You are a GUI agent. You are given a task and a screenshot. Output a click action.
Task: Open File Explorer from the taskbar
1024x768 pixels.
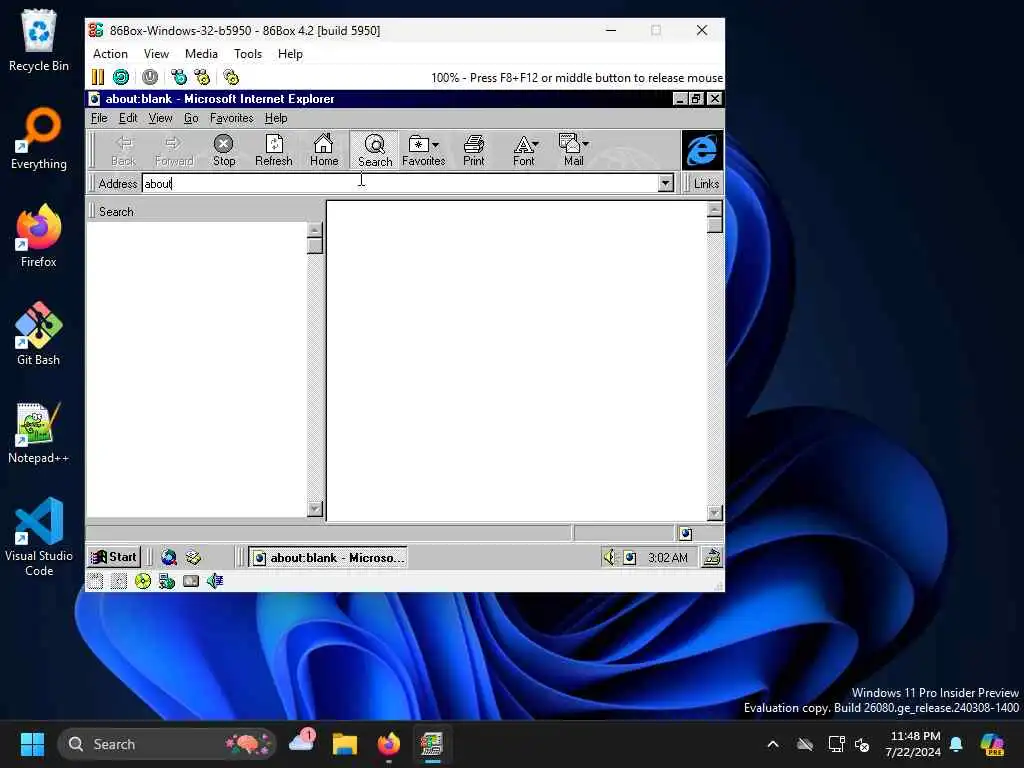click(x=345, y=744)
